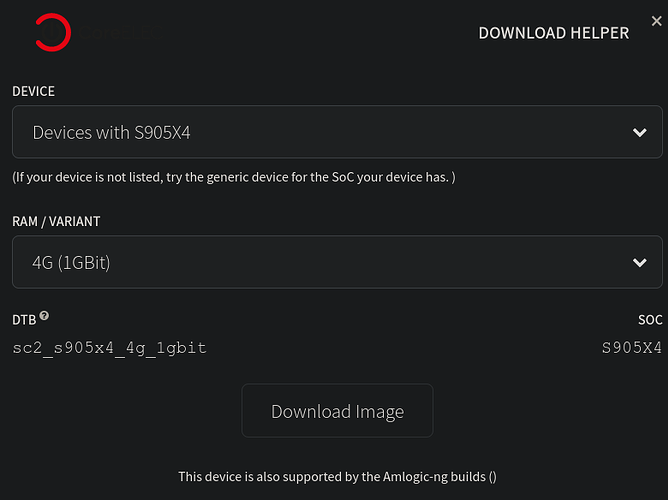Click the DEVICE field label
The height and width of the screenshot is (500, 668).
point(33,91)
